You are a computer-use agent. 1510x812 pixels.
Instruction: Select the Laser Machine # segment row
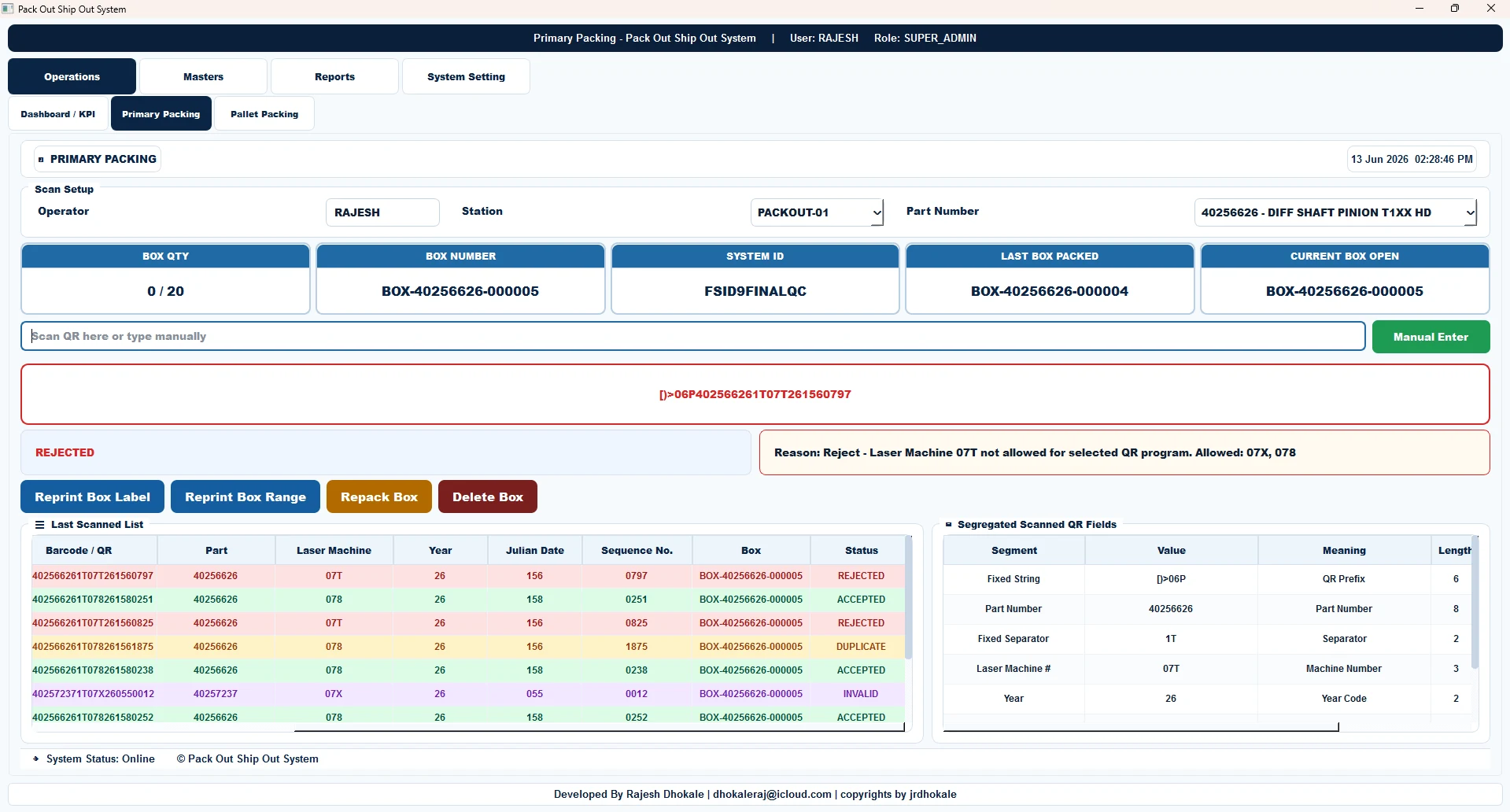click(1207, 669)
